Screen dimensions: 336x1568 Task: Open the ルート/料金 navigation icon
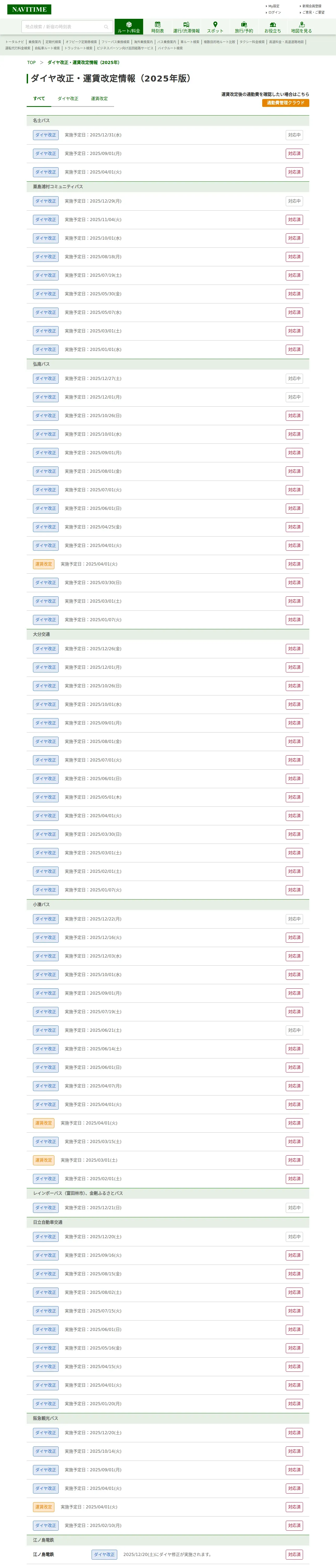pyautogui.click(x=129, y=25)
